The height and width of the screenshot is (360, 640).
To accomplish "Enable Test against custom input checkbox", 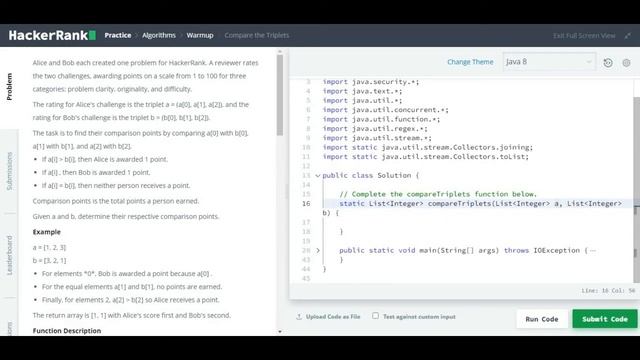I will [x=376, y=316].
